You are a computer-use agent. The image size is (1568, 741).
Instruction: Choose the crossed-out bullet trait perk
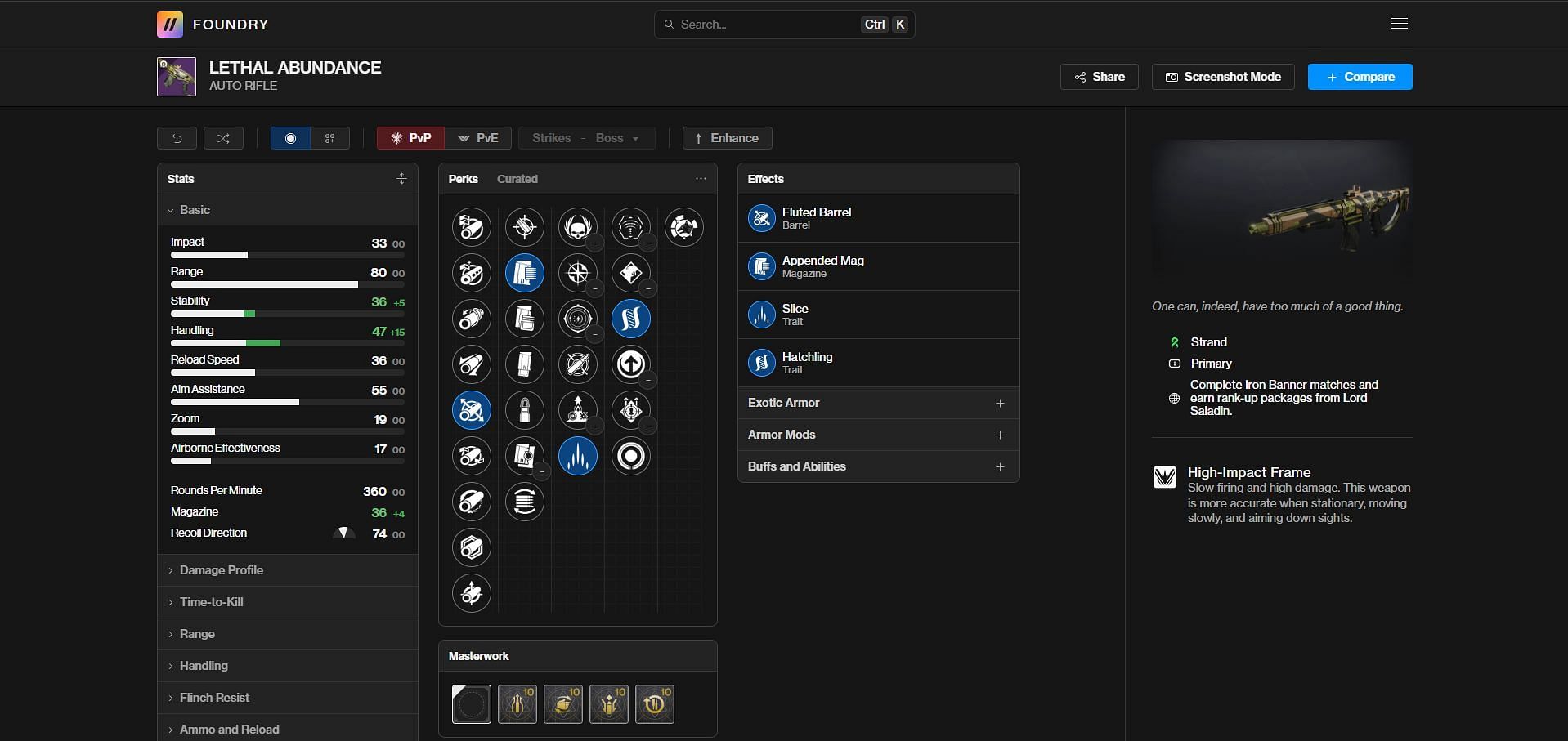coord(577,364)
